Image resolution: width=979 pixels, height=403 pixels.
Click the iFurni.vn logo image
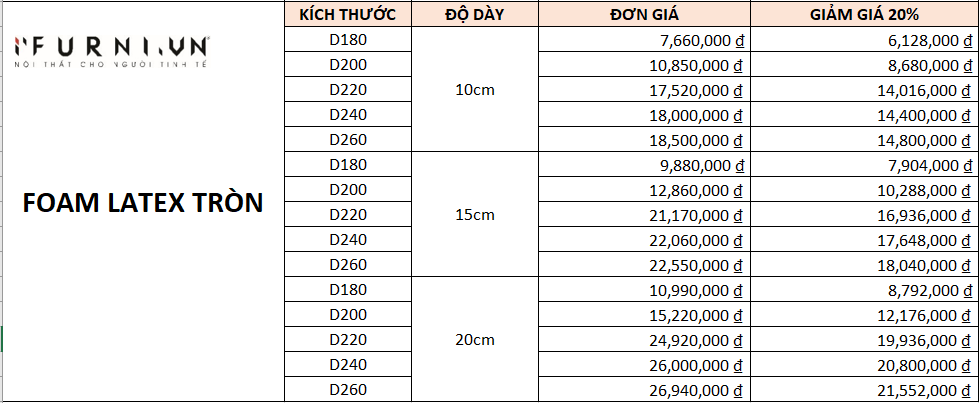(x=112, y=52)
